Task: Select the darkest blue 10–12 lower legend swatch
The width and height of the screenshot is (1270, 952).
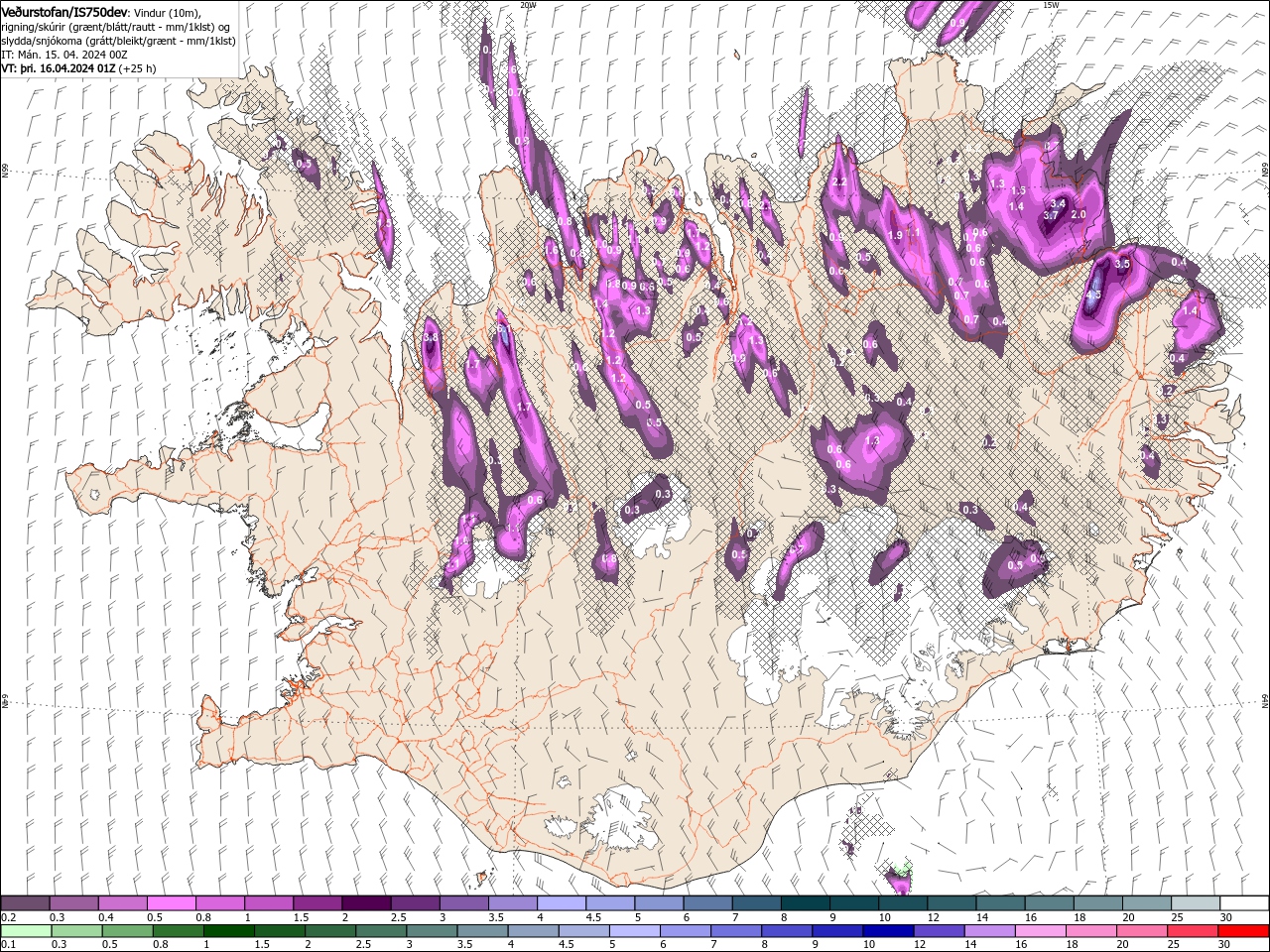Action: coord(887,931)
